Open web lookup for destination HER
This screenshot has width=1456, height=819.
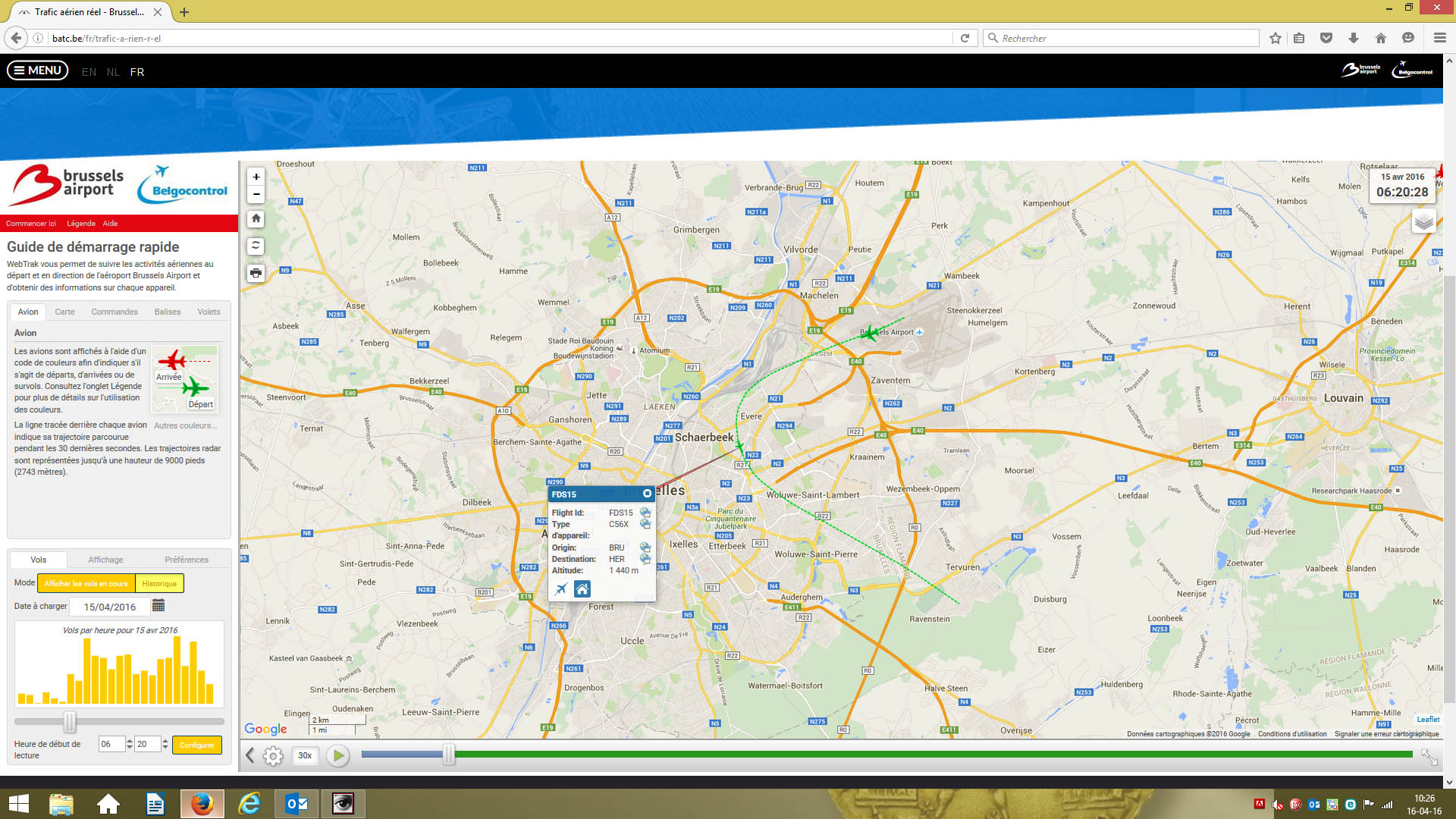click(x=645, y=559)
